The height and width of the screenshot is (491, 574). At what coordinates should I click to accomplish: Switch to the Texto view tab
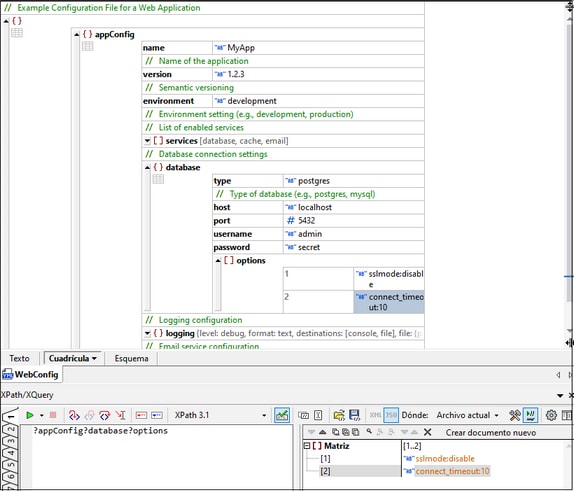pyautogui.click(x=19, y=358)
